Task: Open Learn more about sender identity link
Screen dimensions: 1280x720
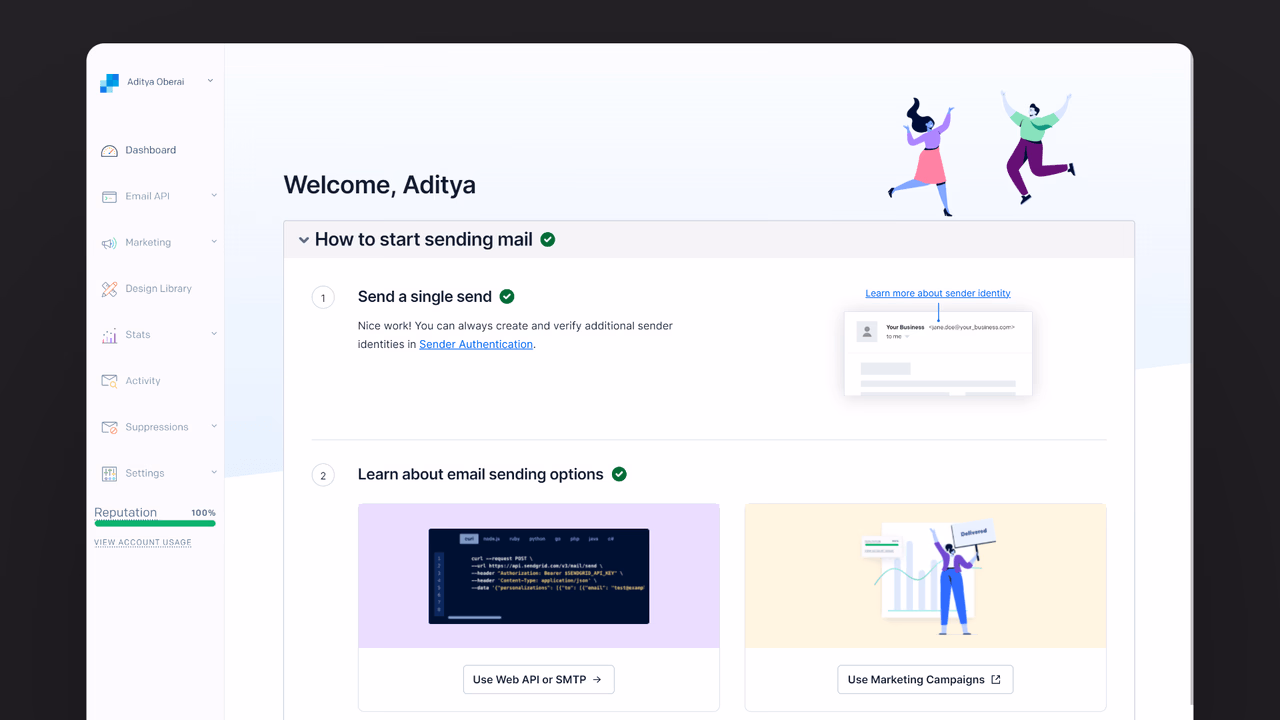Action: (938, 293)
